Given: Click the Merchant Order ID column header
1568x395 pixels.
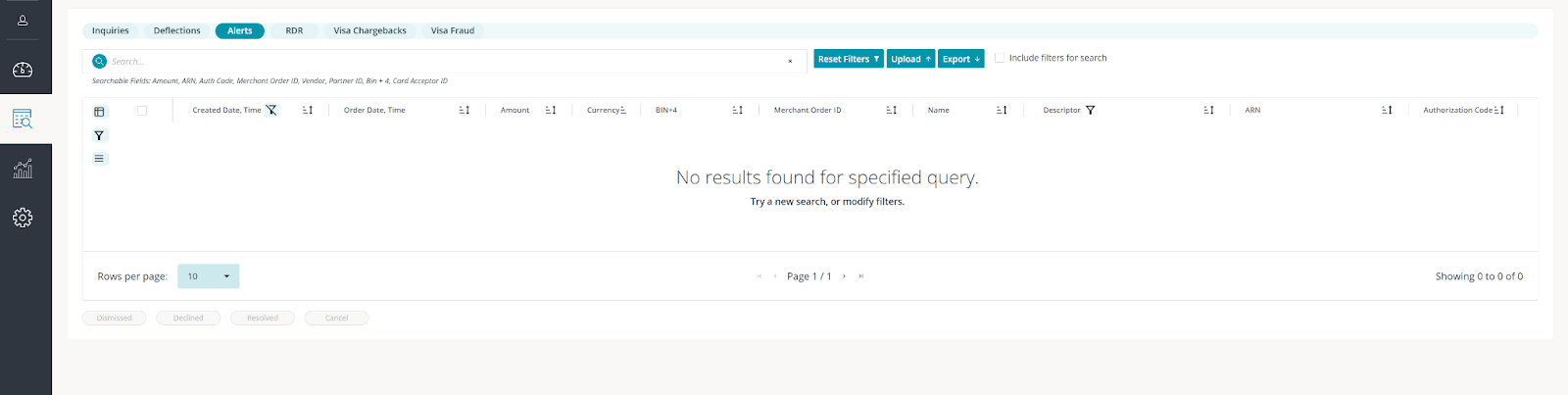Looking at the screenshot, I should tap(808, 110).
